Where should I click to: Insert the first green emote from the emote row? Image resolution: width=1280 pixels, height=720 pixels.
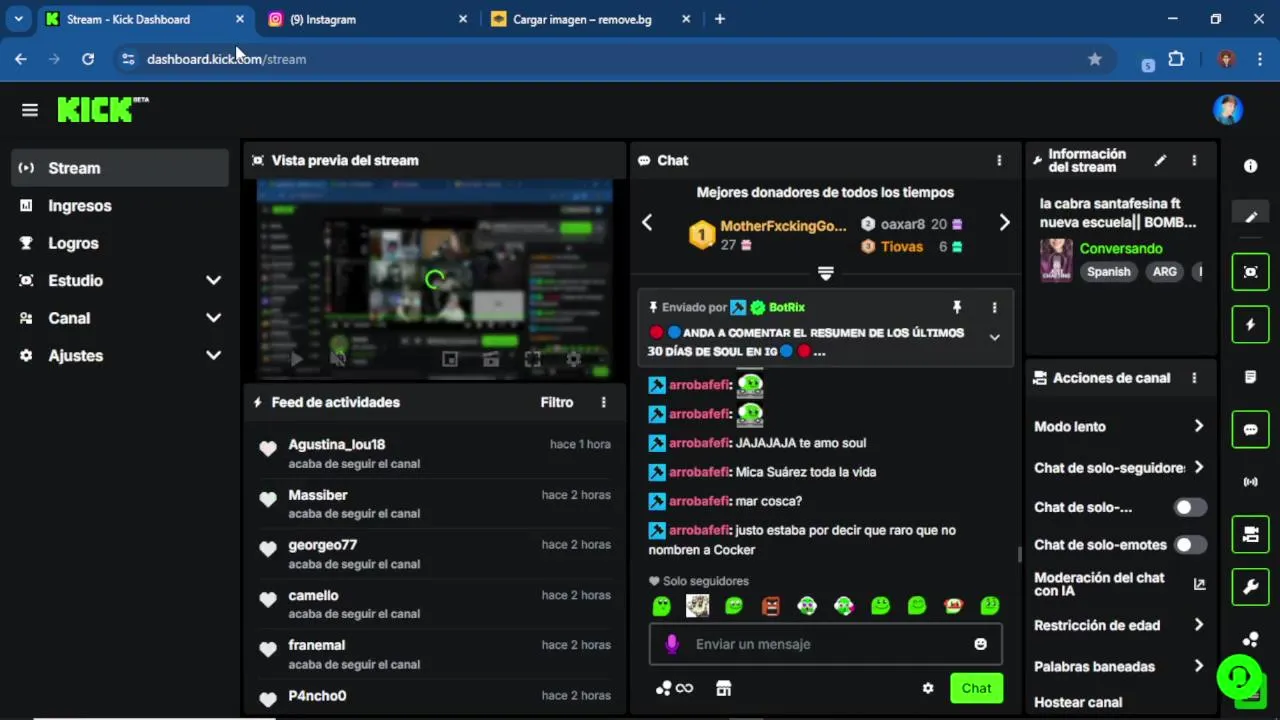(661, 606)
